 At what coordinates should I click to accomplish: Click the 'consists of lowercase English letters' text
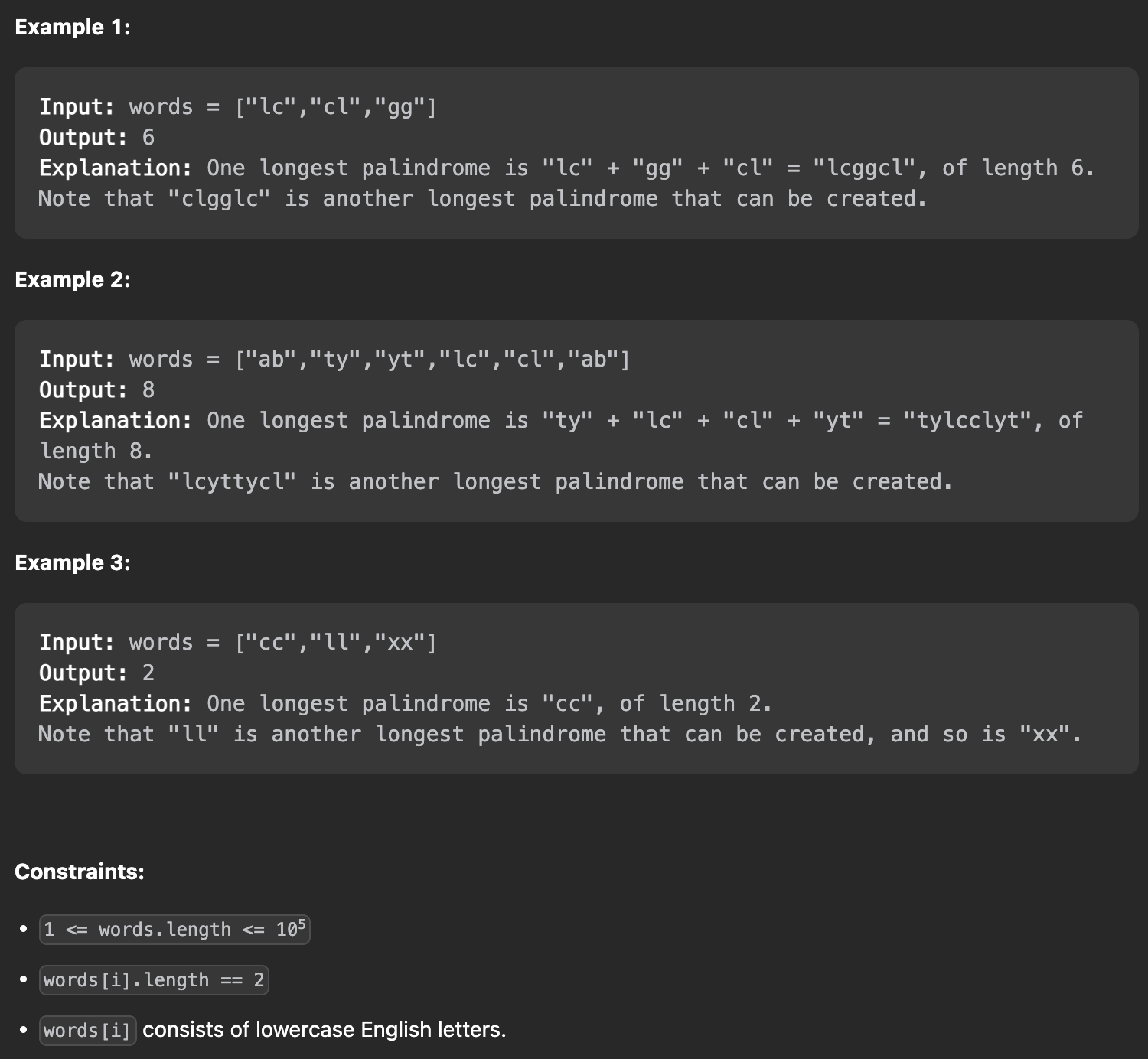coord(325,1030)
